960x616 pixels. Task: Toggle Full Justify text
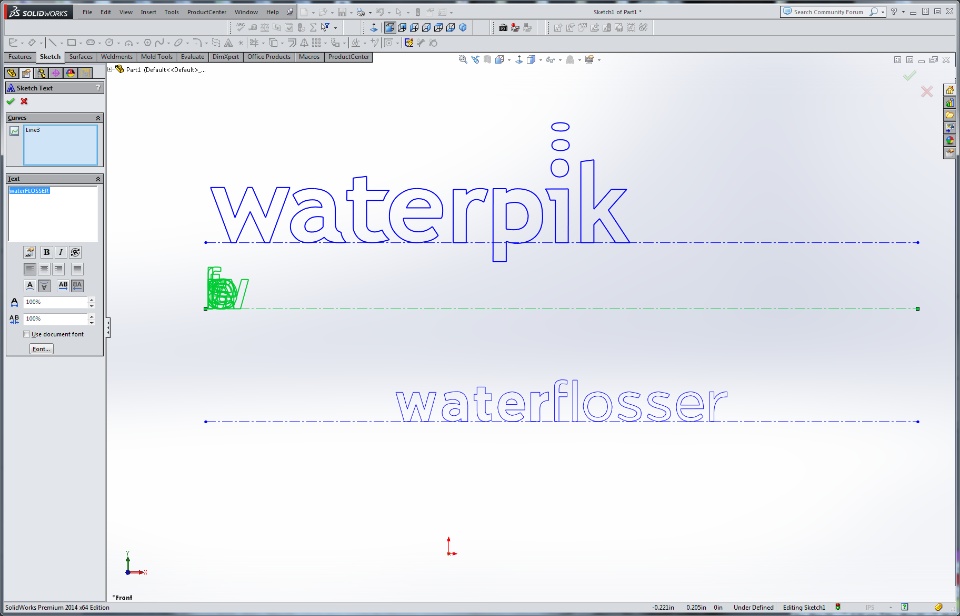point(77,269)
